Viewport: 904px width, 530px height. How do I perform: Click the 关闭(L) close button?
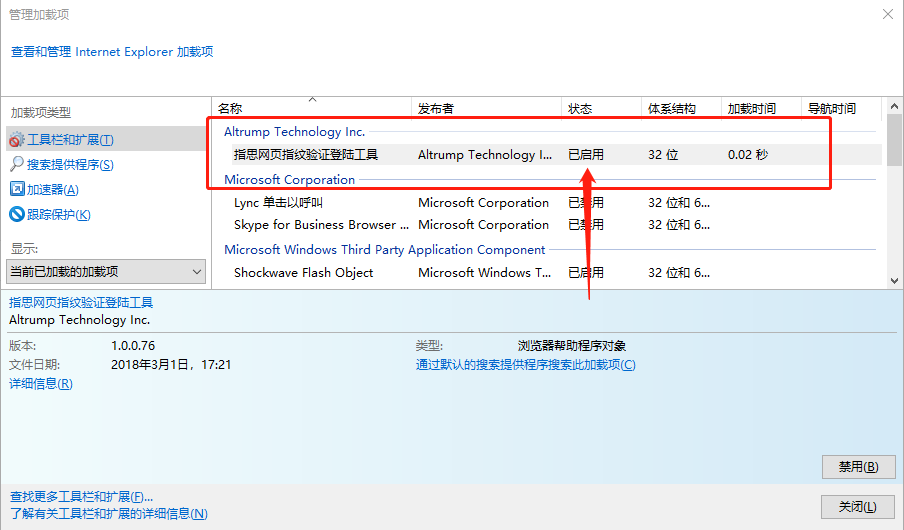(857, 506)
